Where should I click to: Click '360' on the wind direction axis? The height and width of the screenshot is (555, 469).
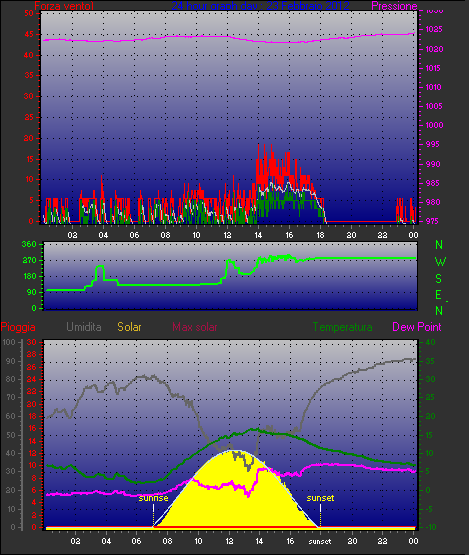[29, 244]
